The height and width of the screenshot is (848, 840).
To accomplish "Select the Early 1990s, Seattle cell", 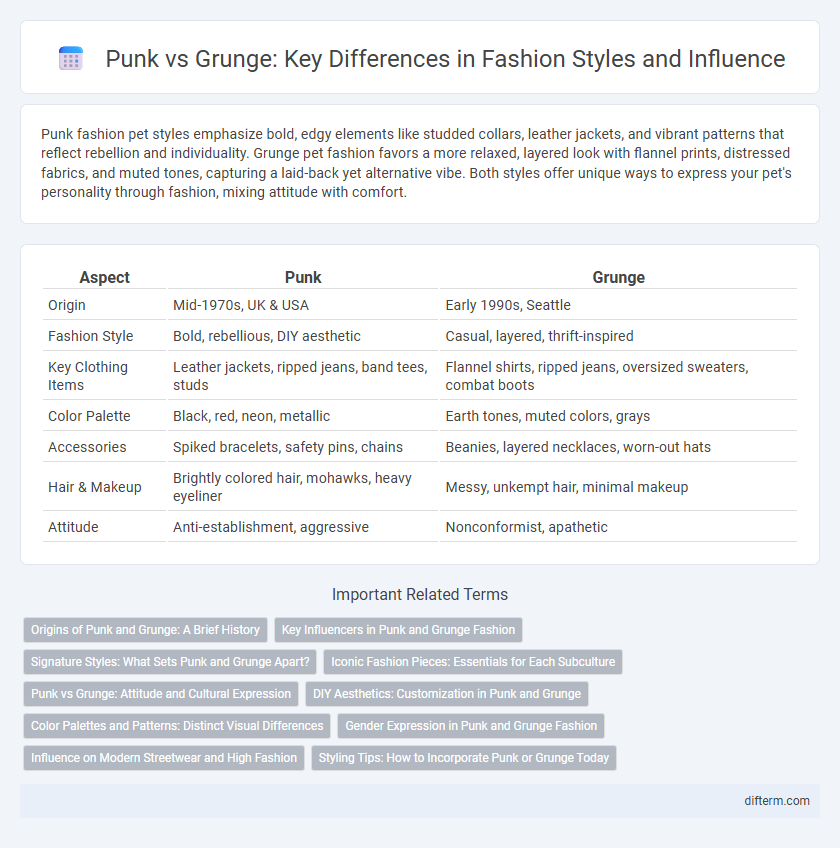I will click(x=618, y=305).
